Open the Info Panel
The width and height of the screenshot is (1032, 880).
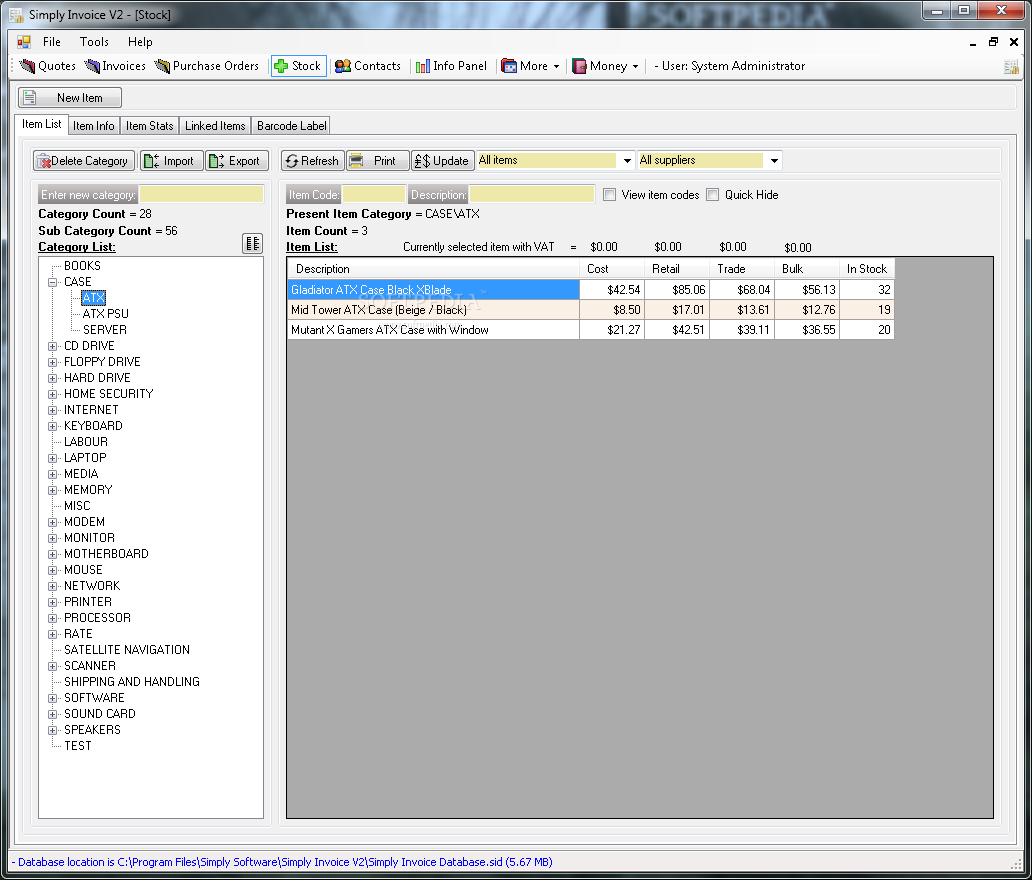tap(452, 66)
